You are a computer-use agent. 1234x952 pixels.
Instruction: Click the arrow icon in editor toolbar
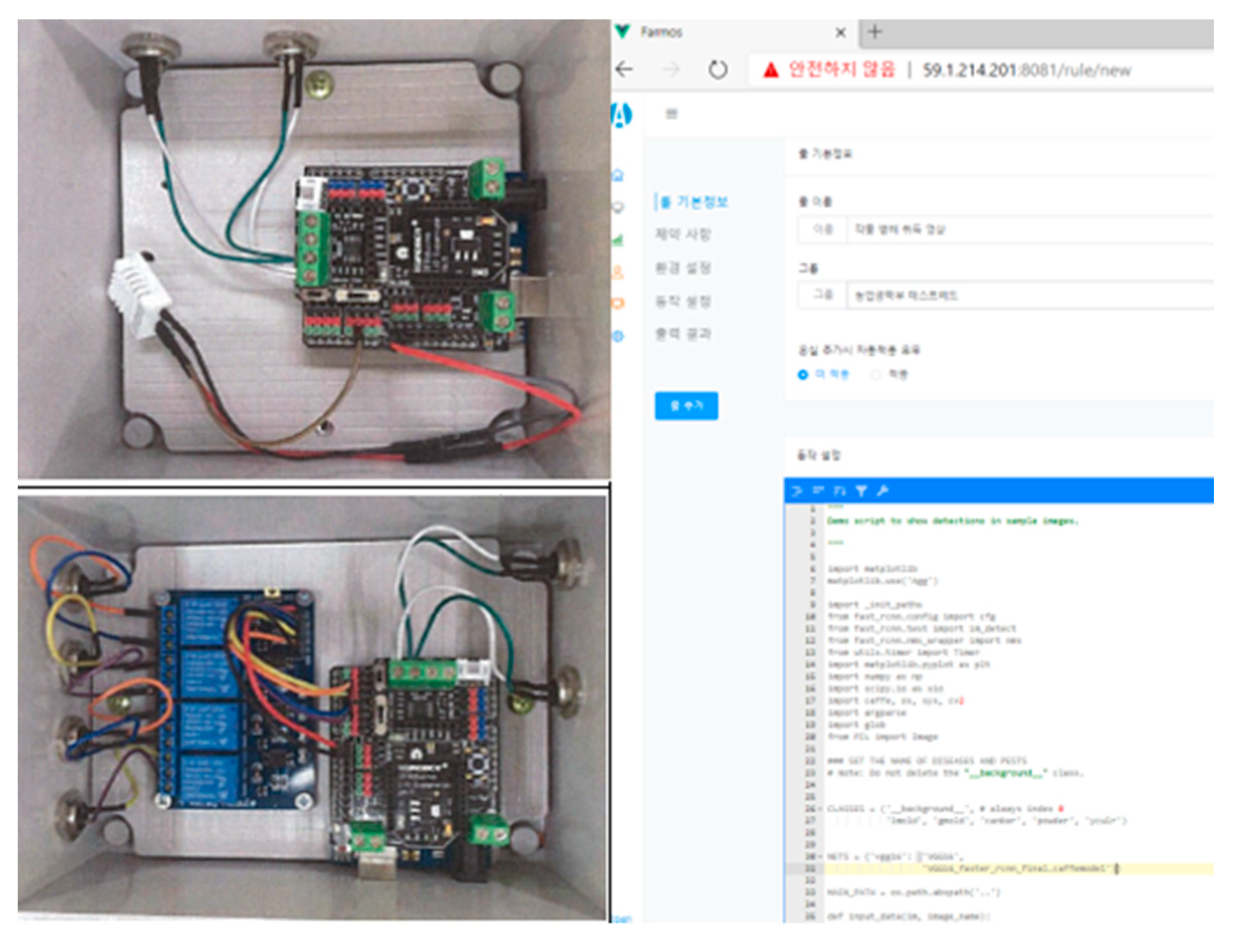click(797, 491)
